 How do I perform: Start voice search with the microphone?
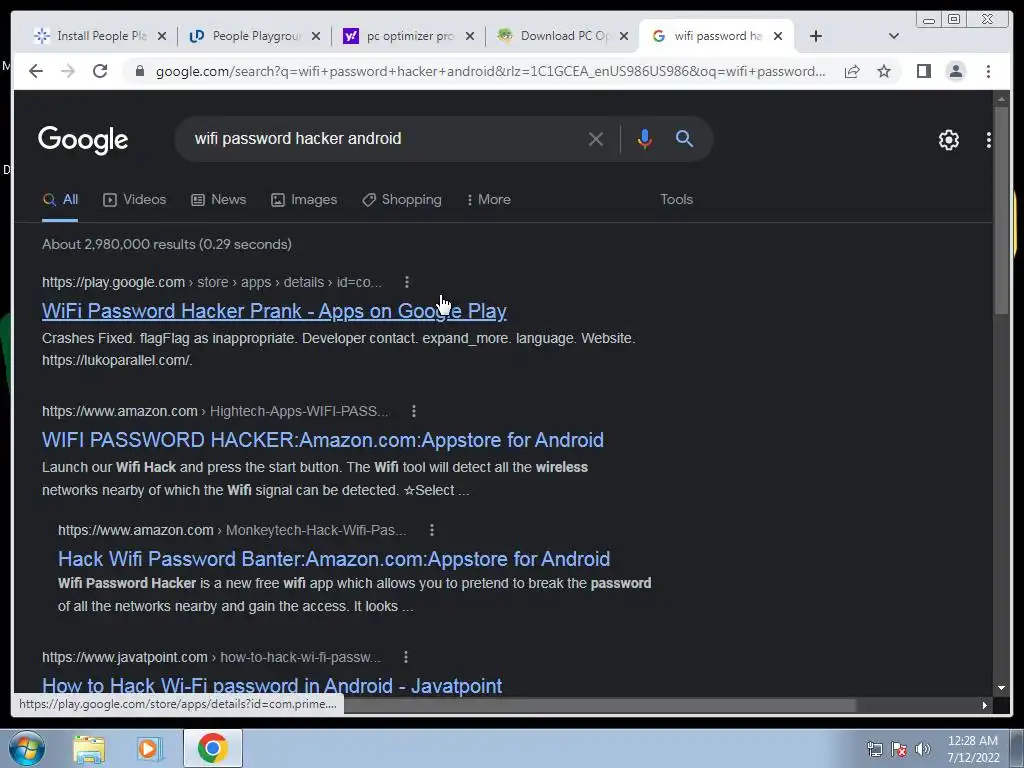pos(645,139)
